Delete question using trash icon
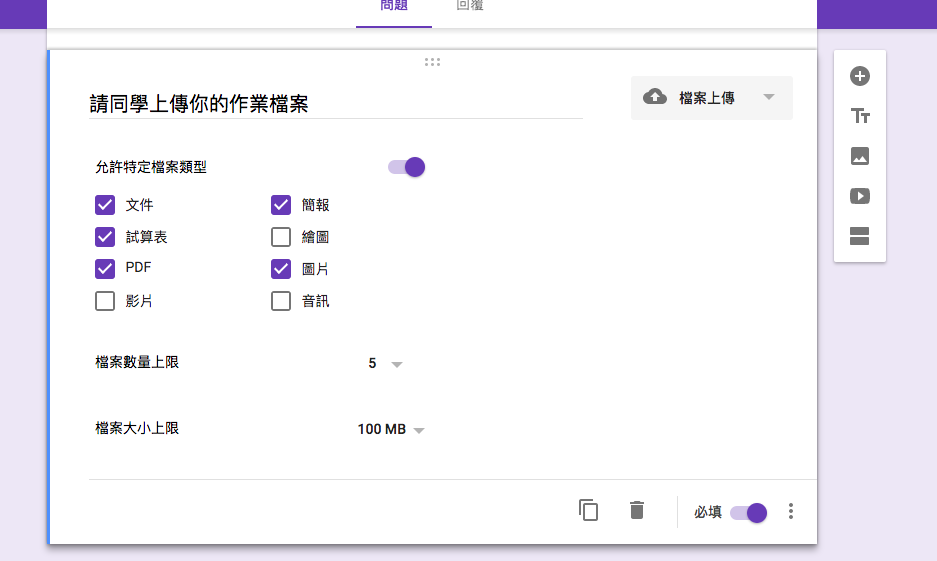Screen dimensions: 937x561 (637, 510)
